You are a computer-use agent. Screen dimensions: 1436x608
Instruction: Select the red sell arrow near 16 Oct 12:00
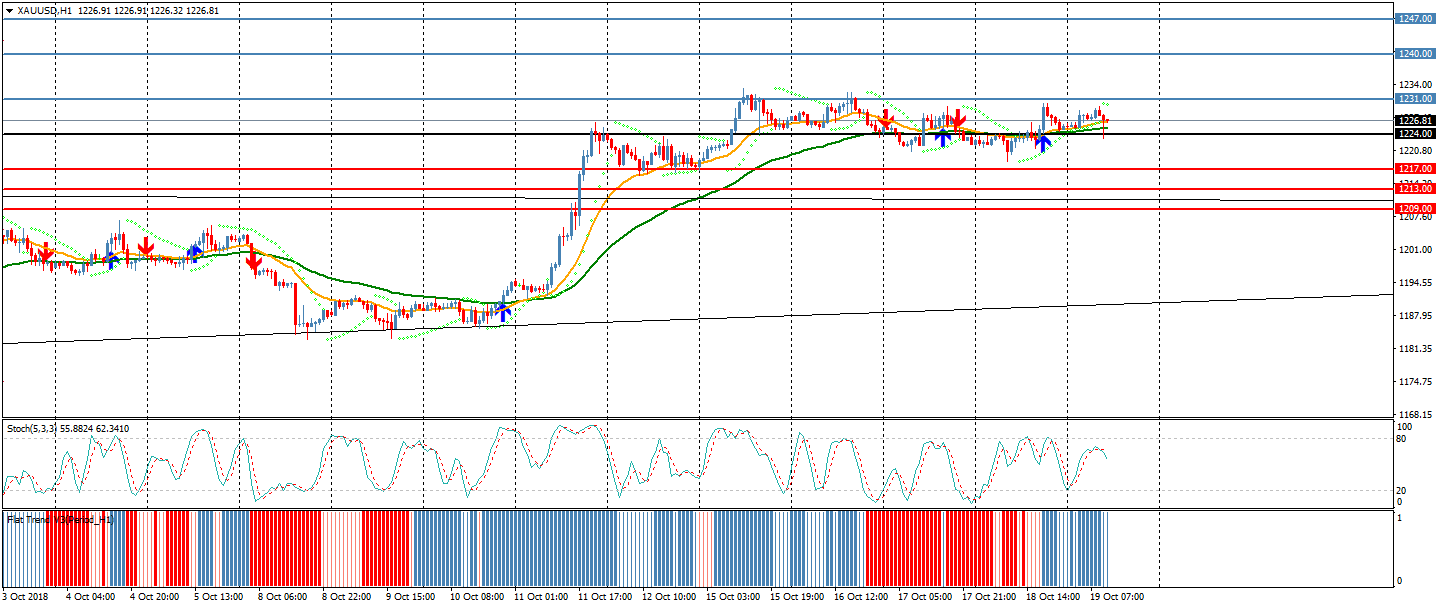(884, 120)
